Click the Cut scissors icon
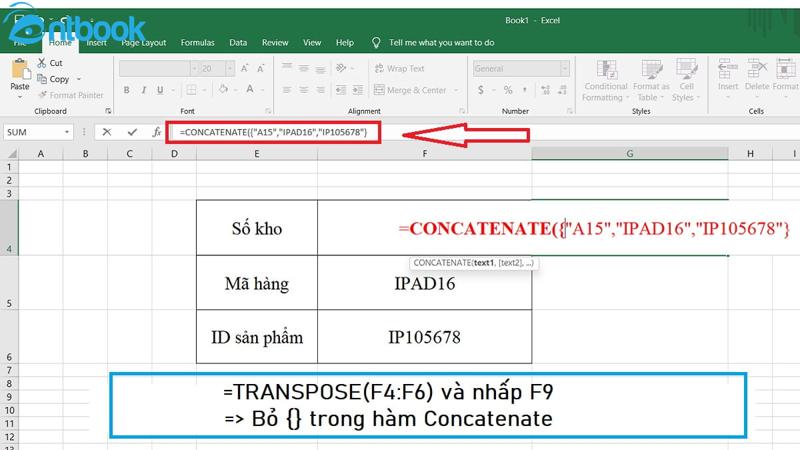Image resolution: width=800 pixels, height=450 pixels. tap(42, 63)
